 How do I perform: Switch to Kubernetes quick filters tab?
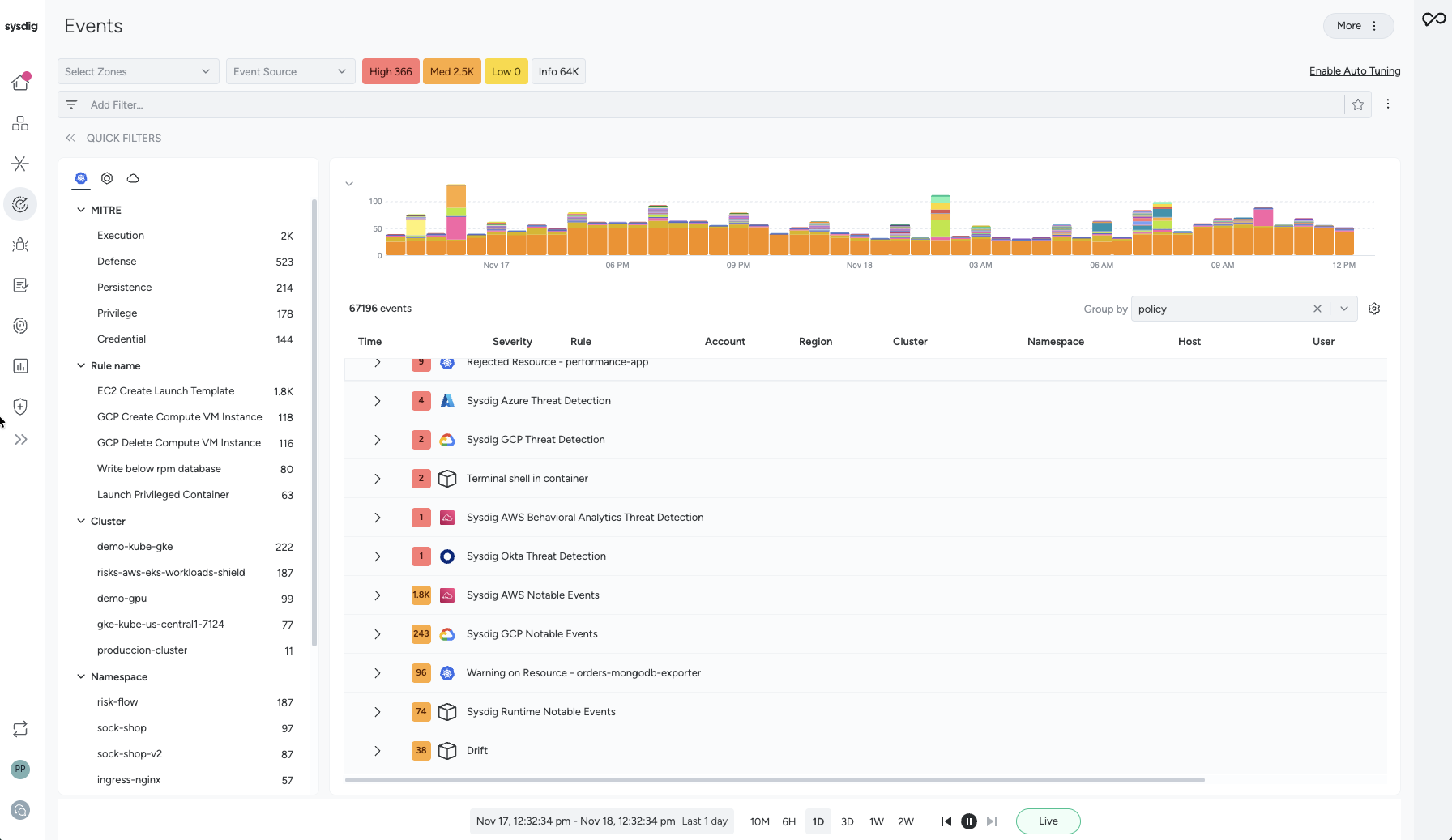pyautogui.click(x=81, y=178)
